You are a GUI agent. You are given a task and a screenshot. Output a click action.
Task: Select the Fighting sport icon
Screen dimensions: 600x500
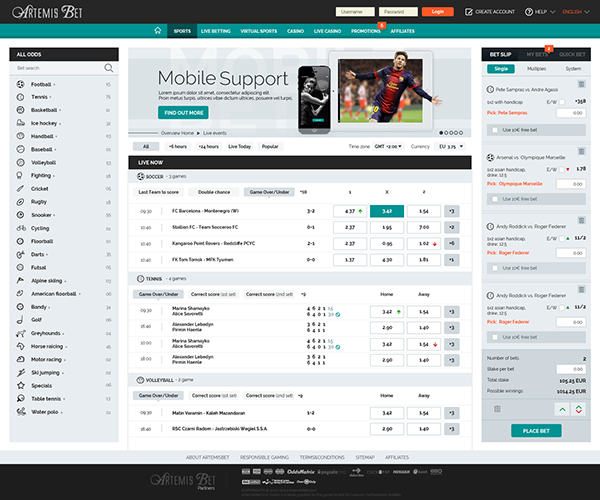(20, 176)
